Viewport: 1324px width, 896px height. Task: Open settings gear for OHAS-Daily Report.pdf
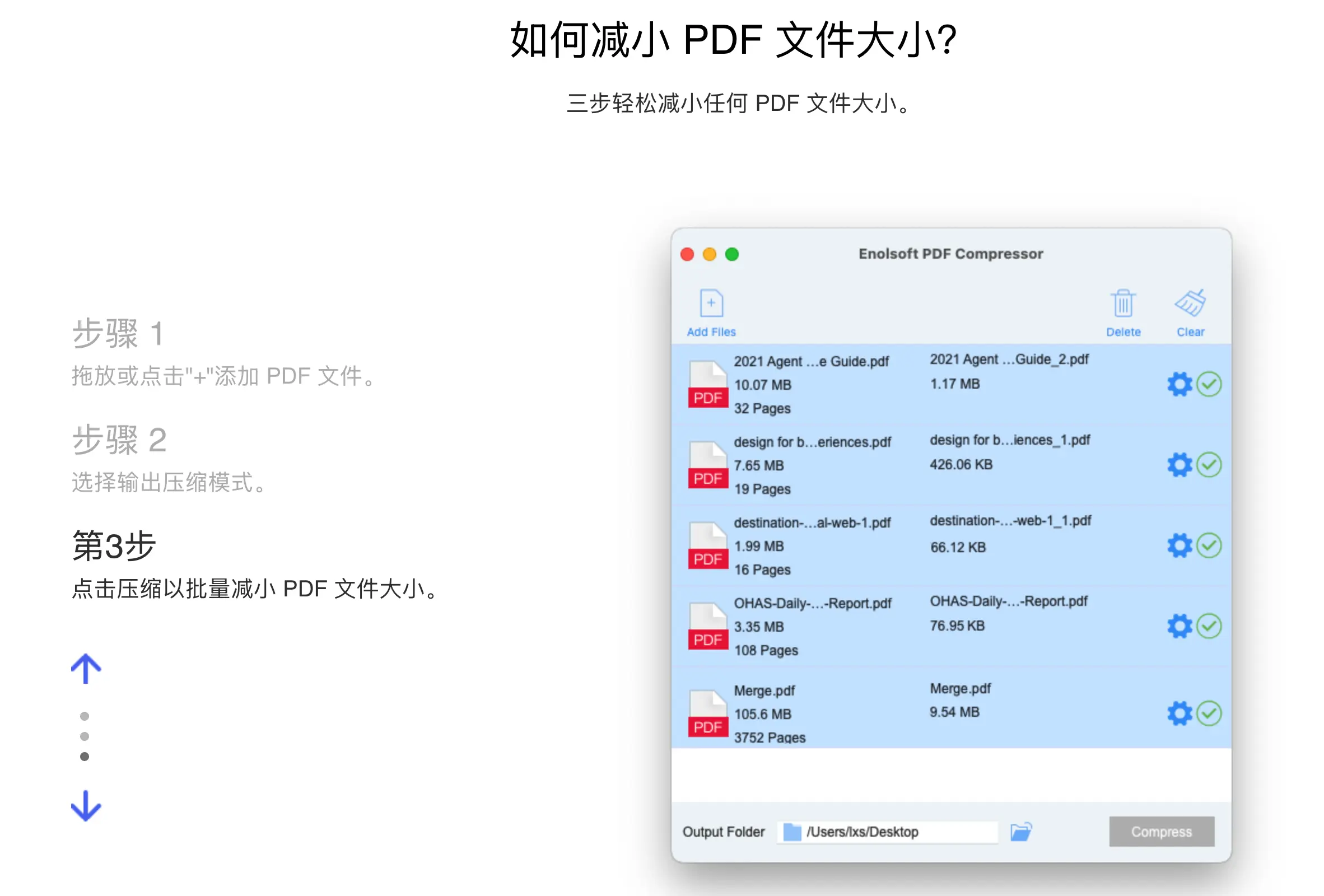(1179, 626)
